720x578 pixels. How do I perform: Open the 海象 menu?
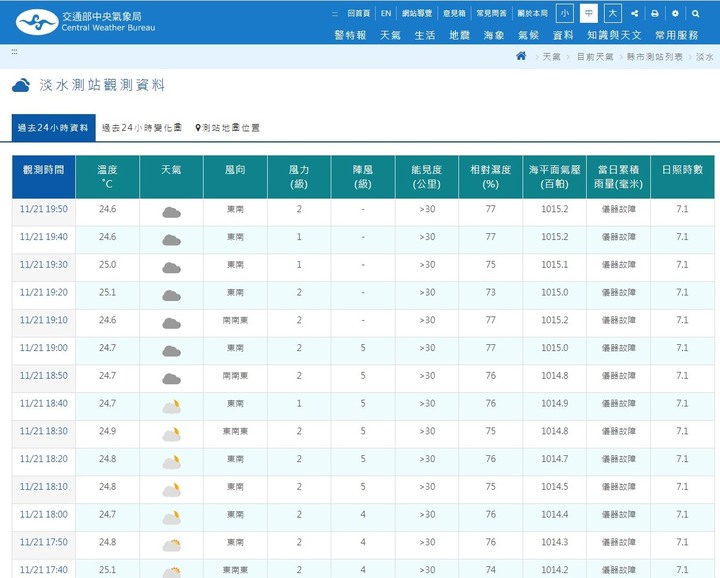click(494, 35)
